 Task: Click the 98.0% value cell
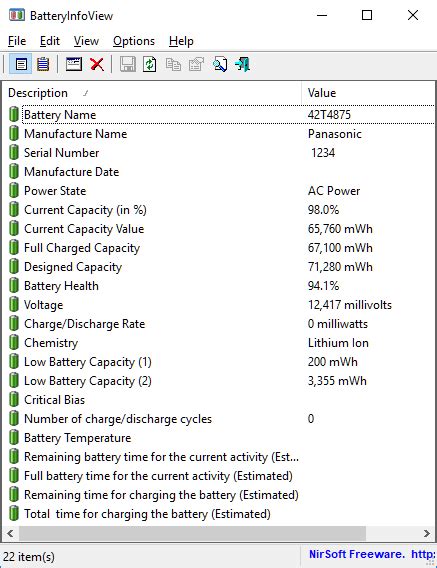(323, 210)
